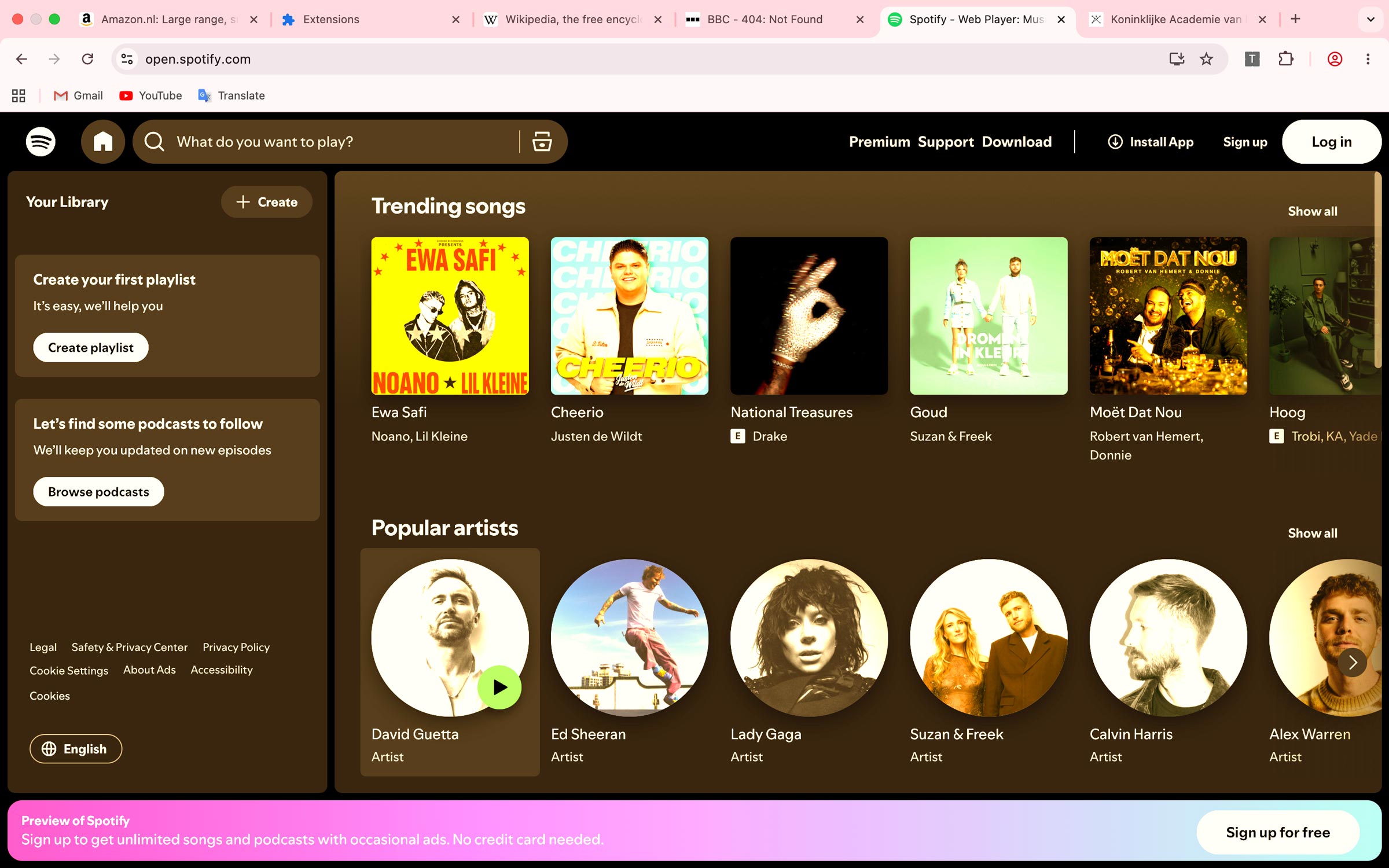Open the About Ads link
1389x868 pixels.
(x=149, y=670)
